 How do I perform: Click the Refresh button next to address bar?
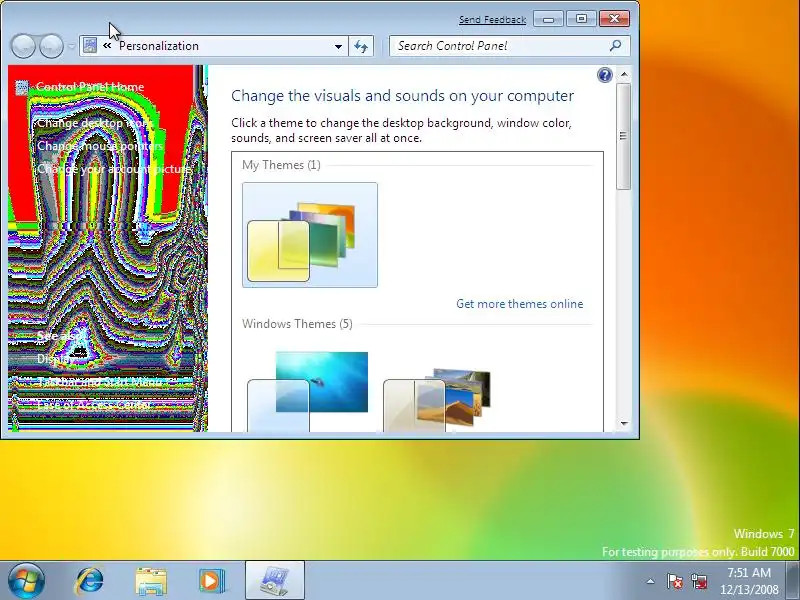tap(361, 46)
